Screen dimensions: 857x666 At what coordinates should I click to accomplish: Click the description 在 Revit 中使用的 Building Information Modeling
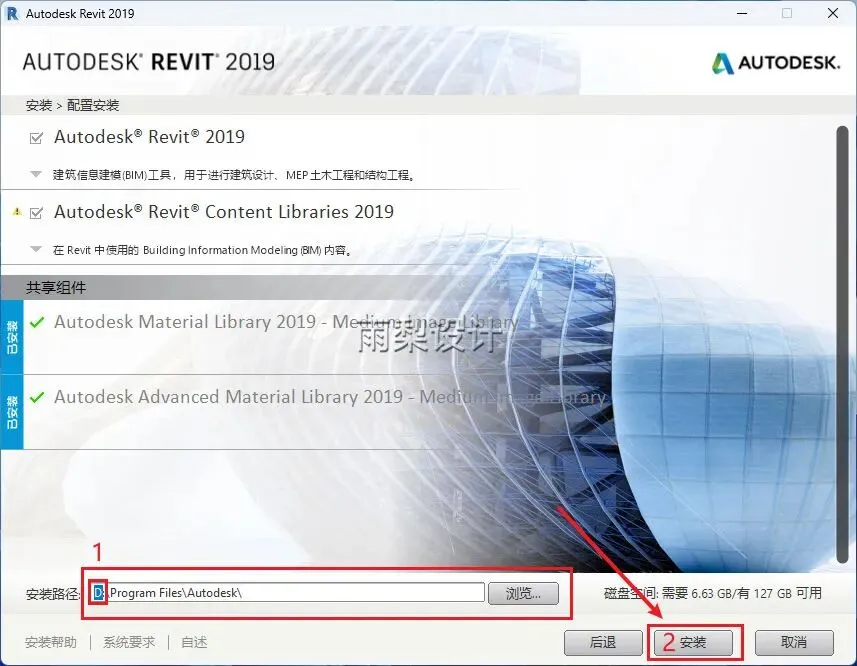pos(203,250)
